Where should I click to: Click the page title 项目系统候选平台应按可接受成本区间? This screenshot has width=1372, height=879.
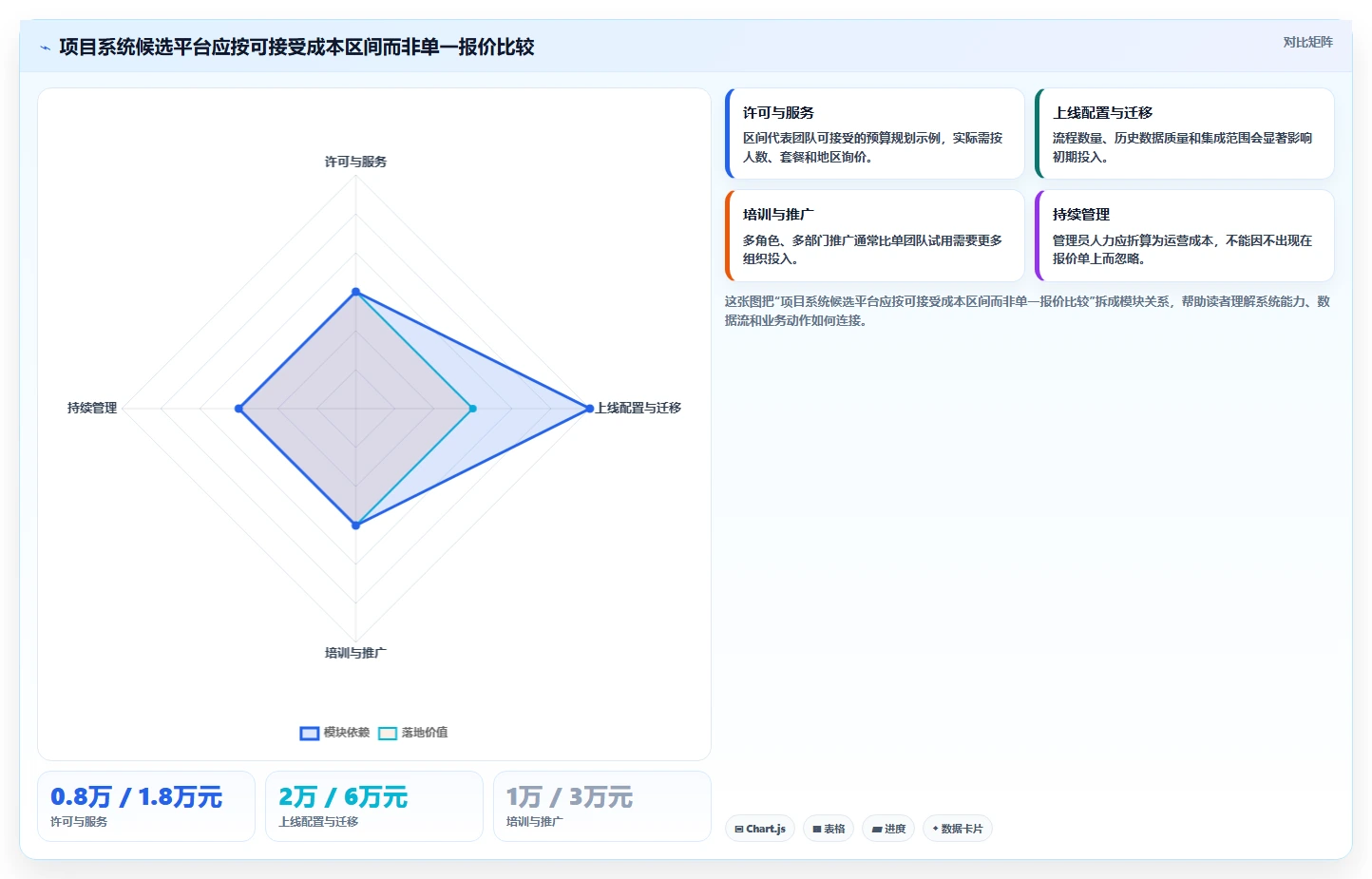pos(296,48)
